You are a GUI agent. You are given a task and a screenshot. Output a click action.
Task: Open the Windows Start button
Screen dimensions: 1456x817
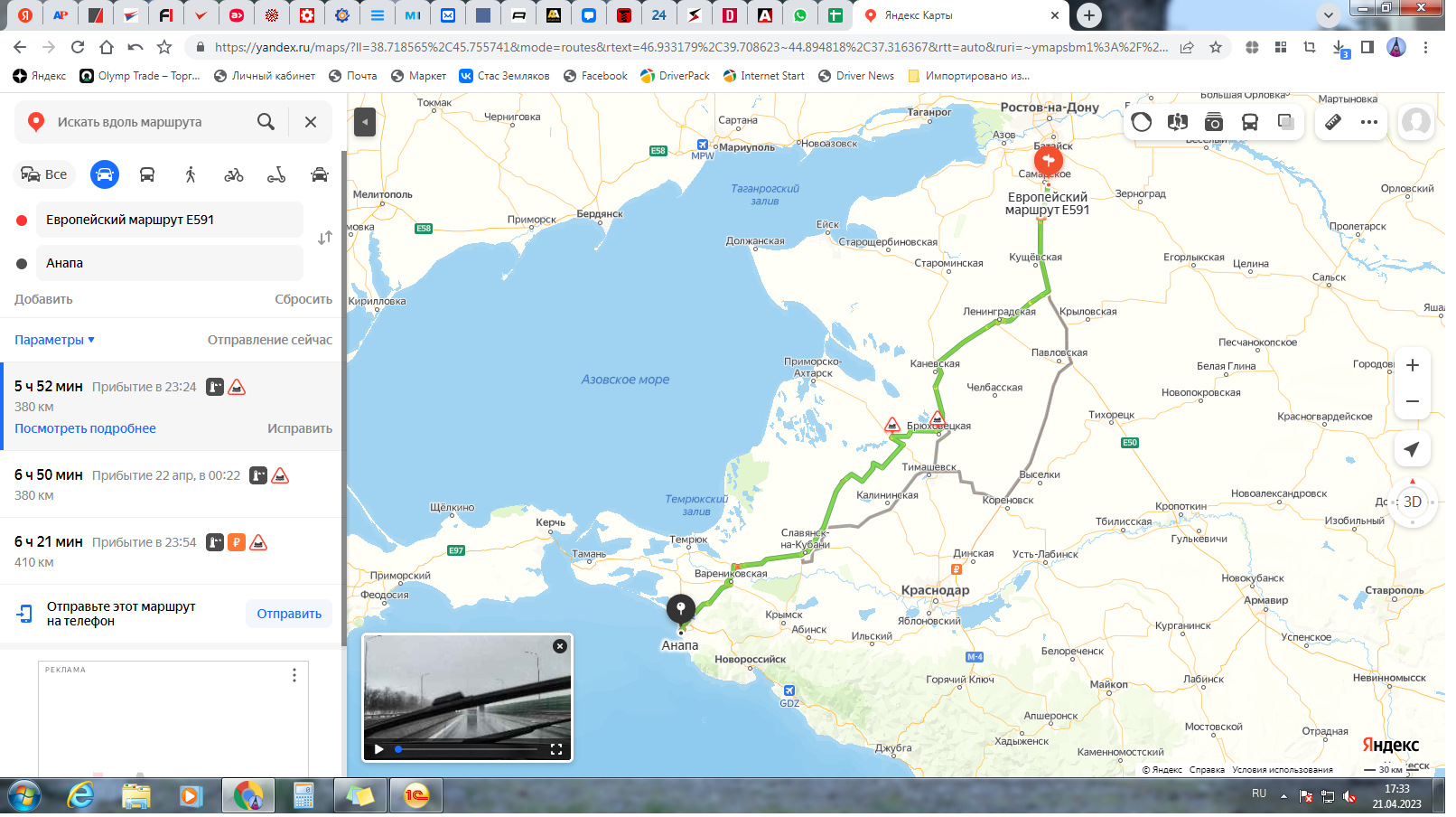click(24, 796)
